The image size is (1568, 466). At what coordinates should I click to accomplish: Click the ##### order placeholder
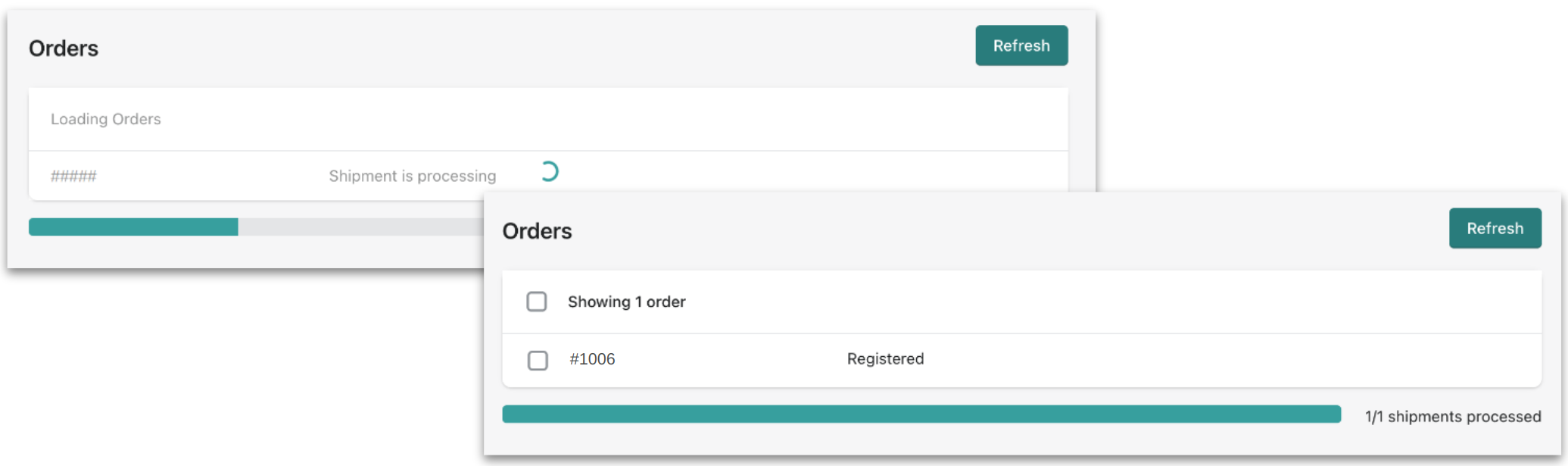(73, 175)
